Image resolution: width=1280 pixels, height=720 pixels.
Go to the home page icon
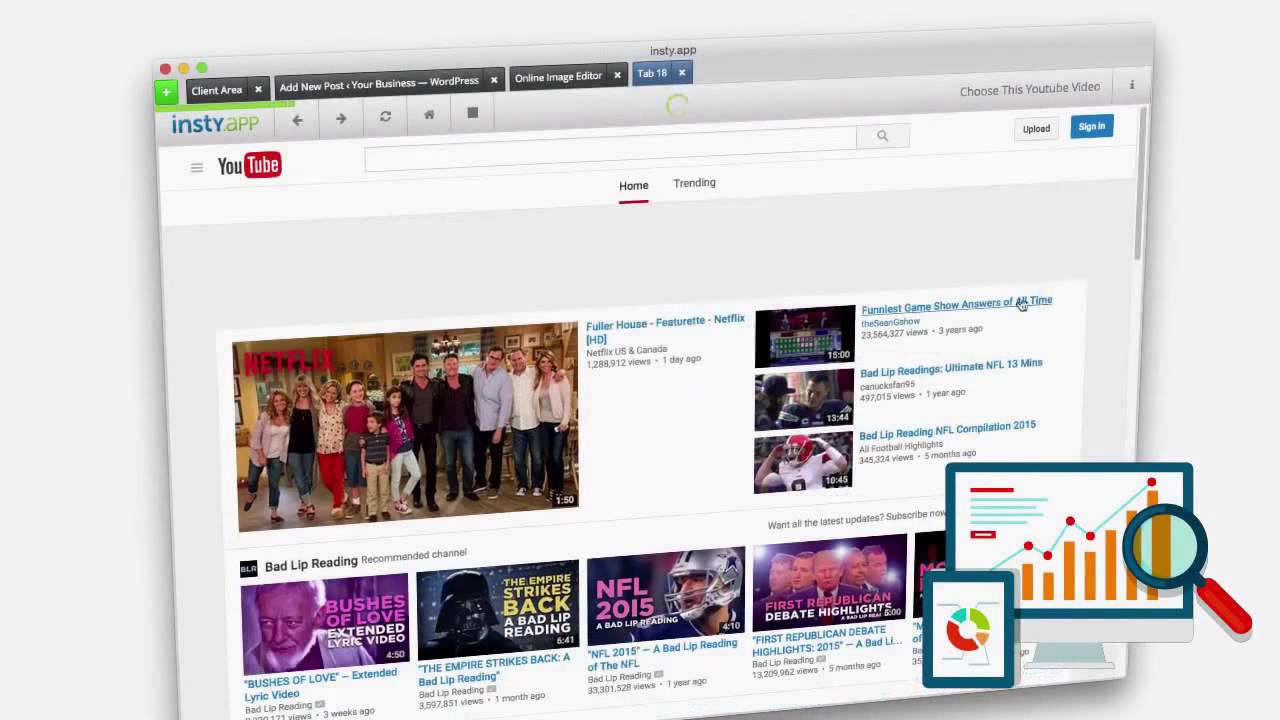(x=429, y=115)
